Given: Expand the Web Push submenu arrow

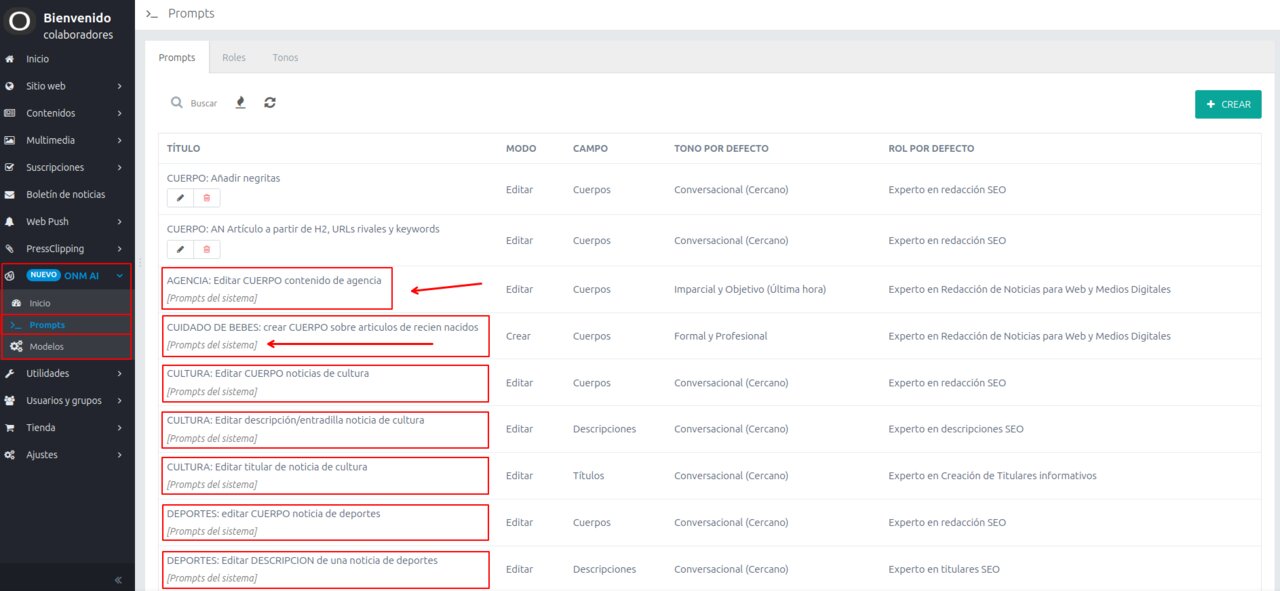Looking at the screenshot, I should [119, 221].
